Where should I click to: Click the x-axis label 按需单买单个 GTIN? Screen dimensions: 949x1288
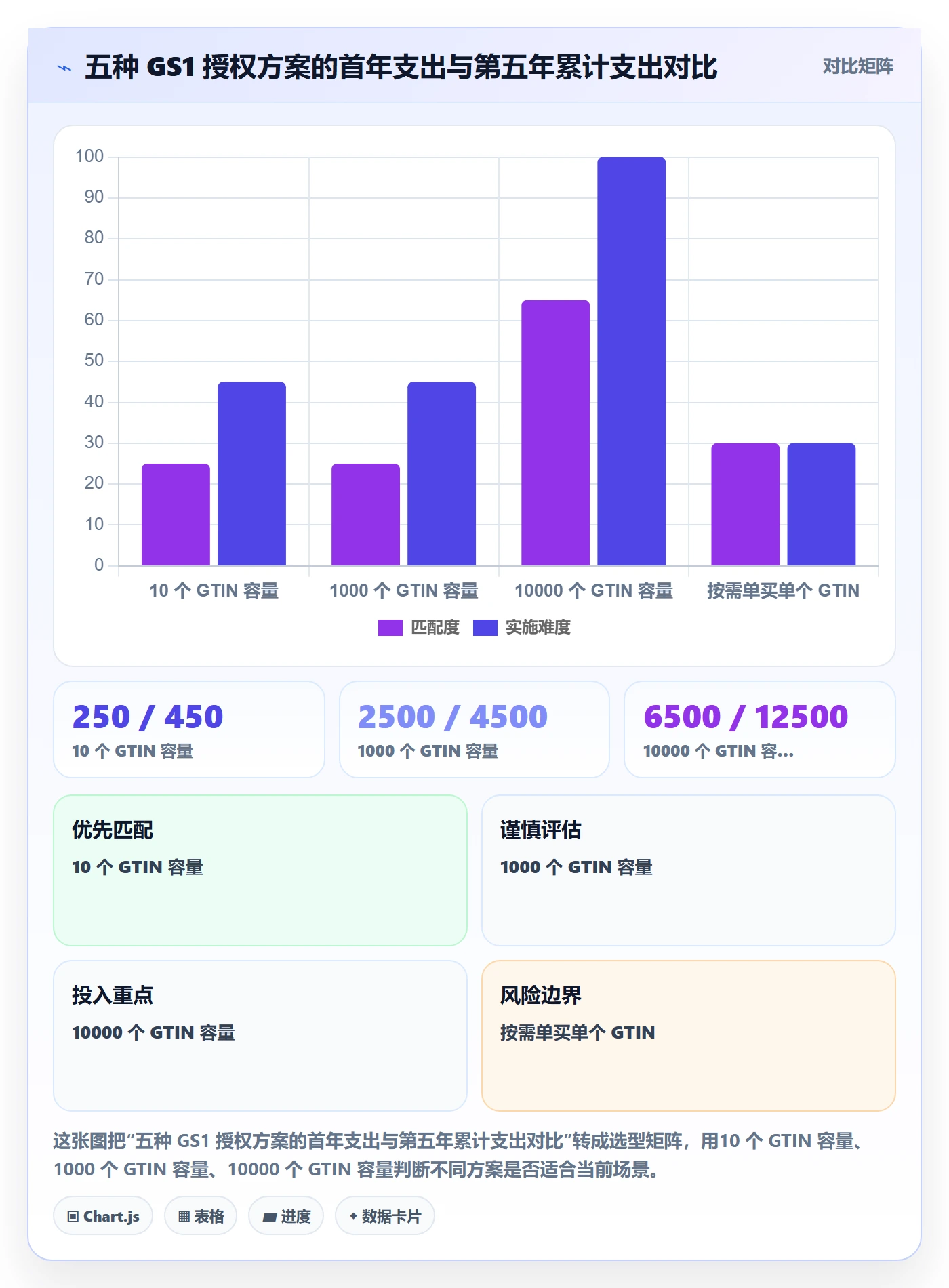784,591
